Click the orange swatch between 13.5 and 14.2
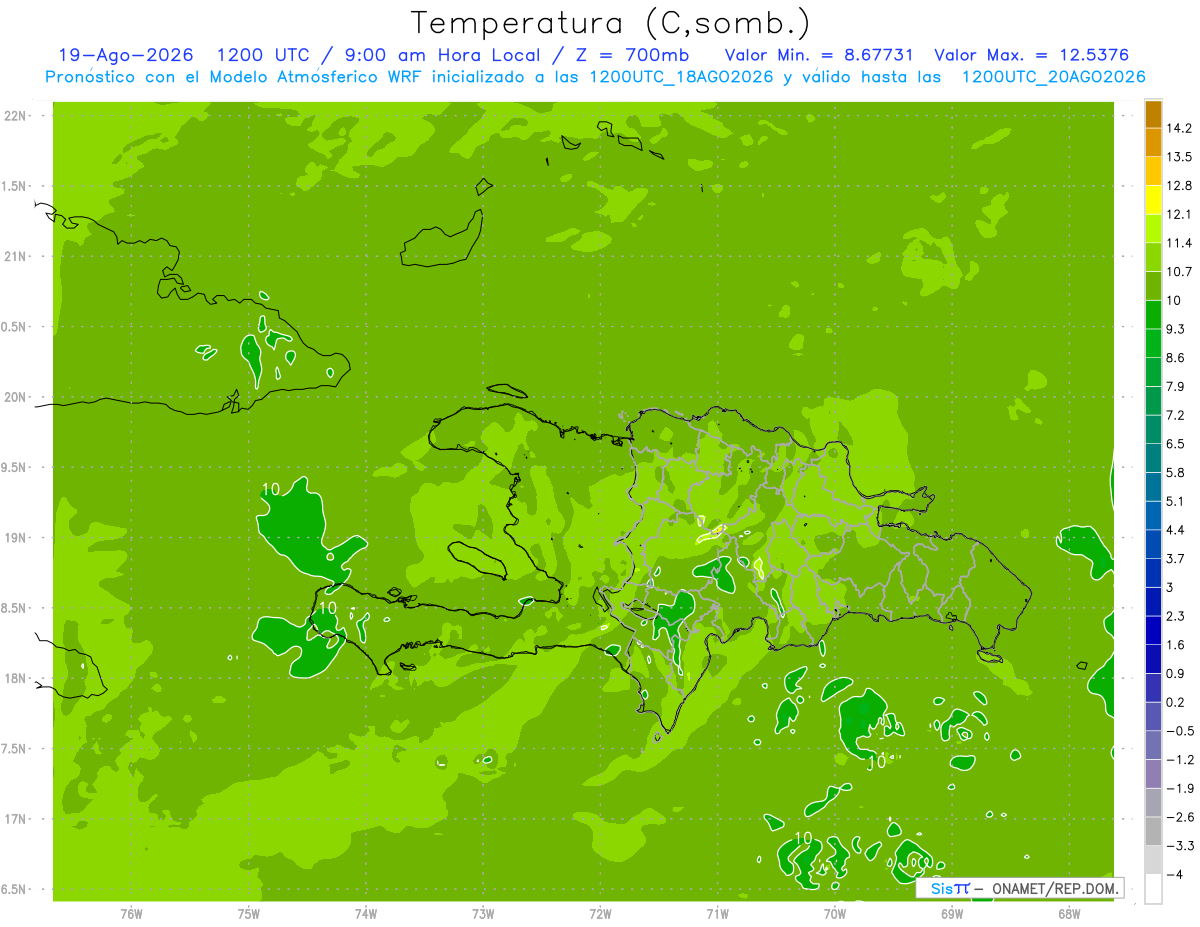The image size is (1200, 927). [x=1153, y=142]
